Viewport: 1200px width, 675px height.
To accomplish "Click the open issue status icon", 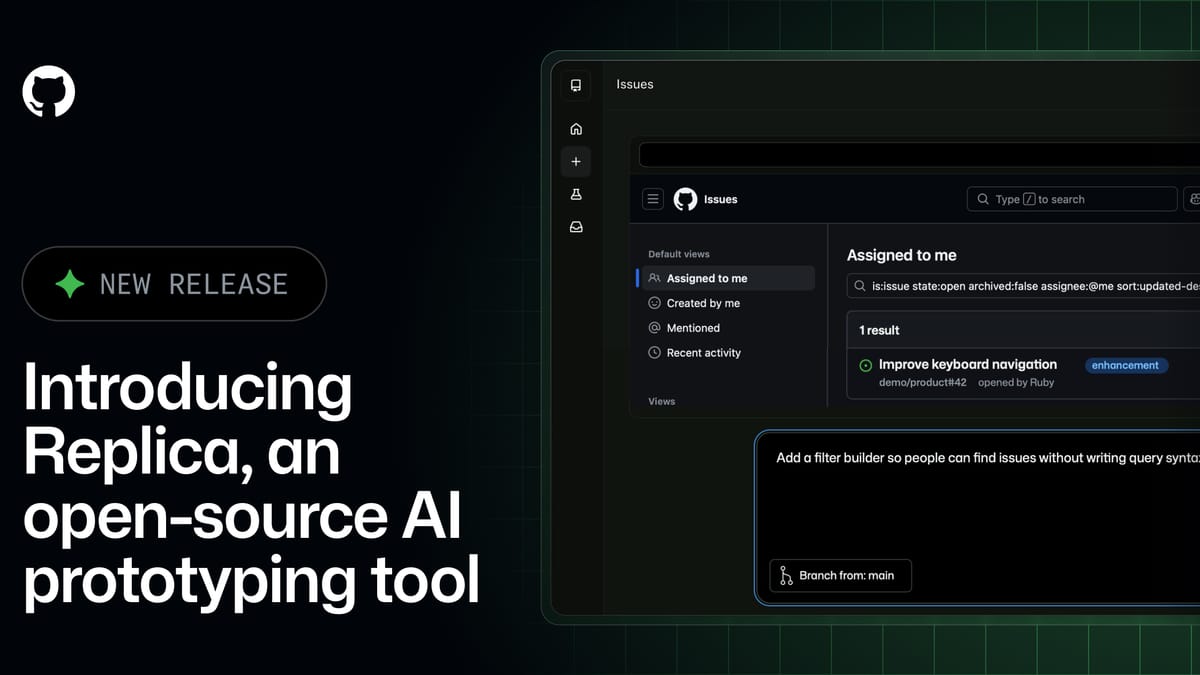I will pos(865,366).
